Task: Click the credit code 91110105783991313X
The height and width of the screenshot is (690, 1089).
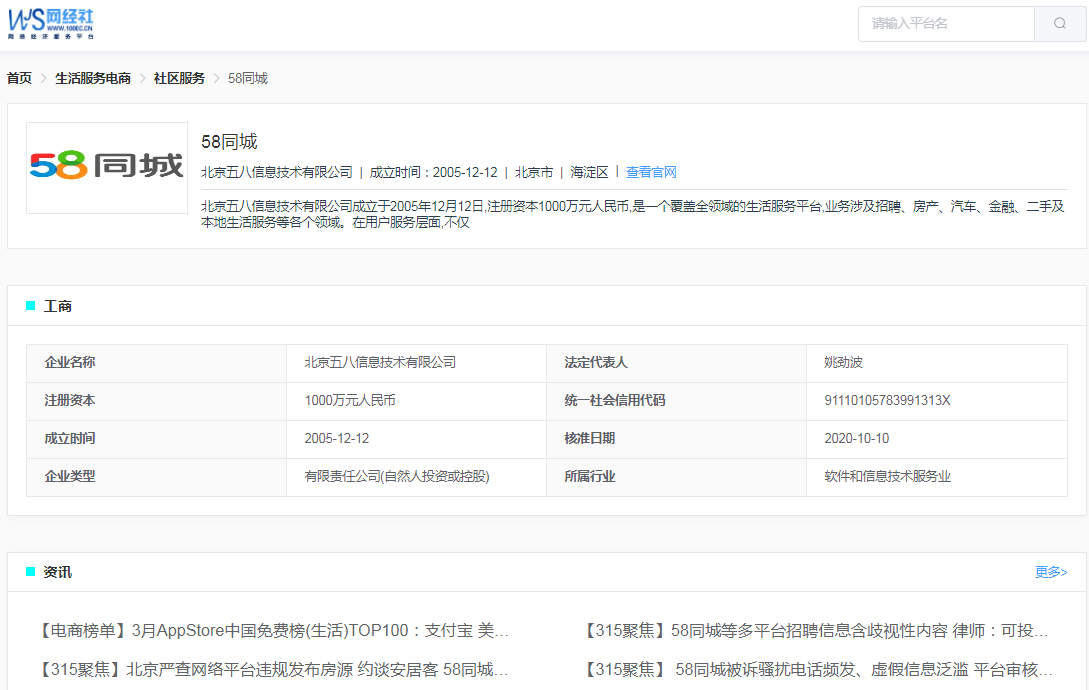Action: point(887,400)
